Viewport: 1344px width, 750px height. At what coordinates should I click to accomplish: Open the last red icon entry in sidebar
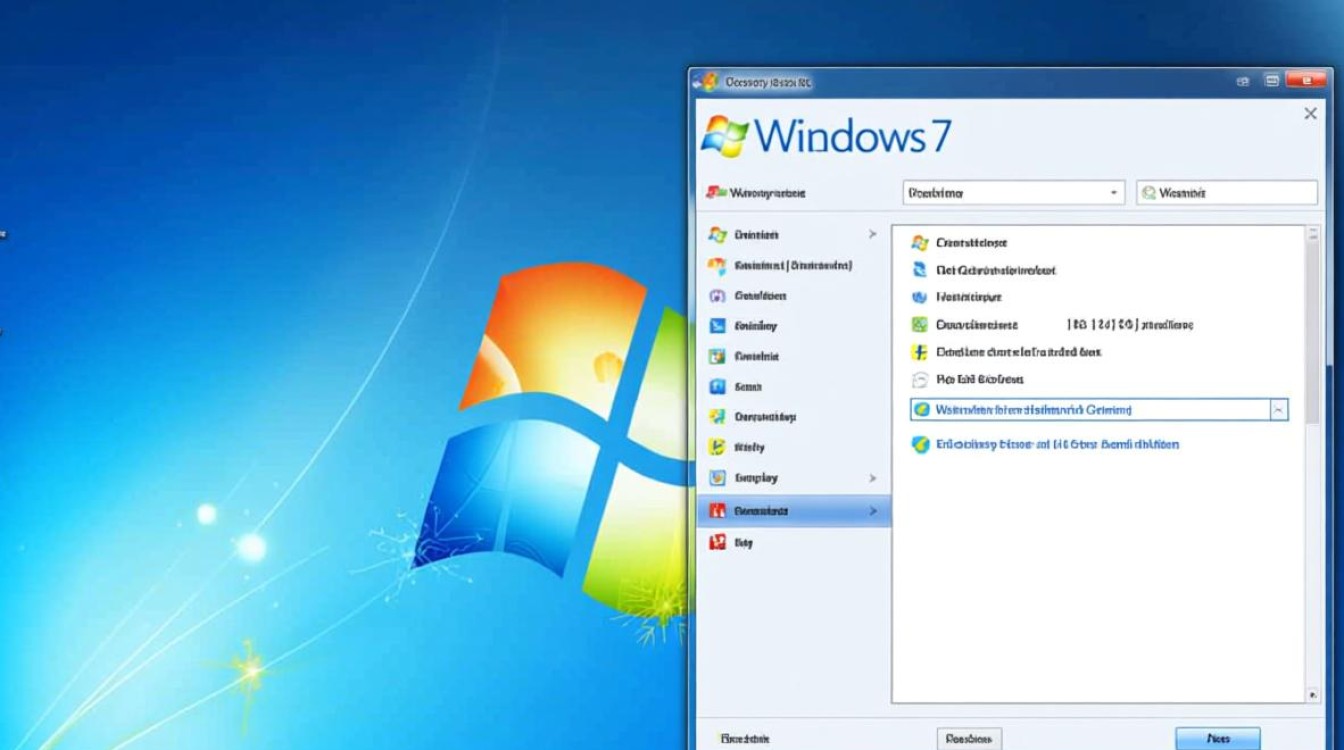(717, 542)
